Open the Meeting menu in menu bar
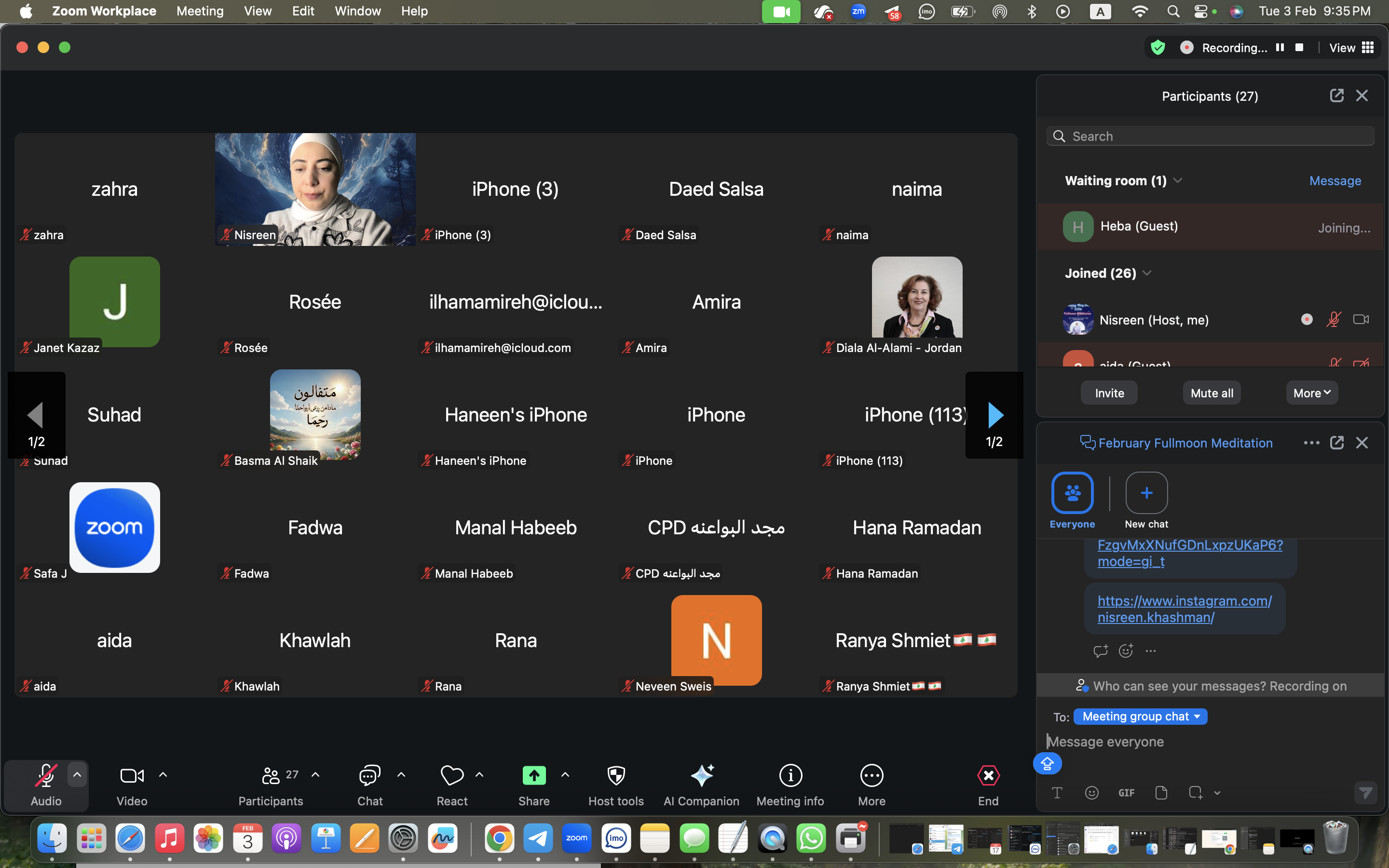 (200, 11)
